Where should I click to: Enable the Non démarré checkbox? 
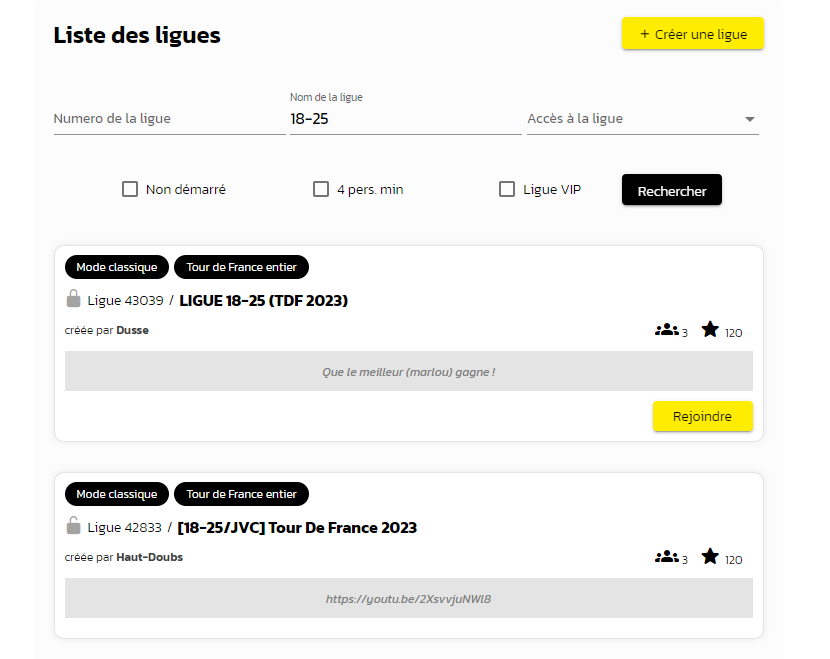pyautogui.click(x=130, y=189)
